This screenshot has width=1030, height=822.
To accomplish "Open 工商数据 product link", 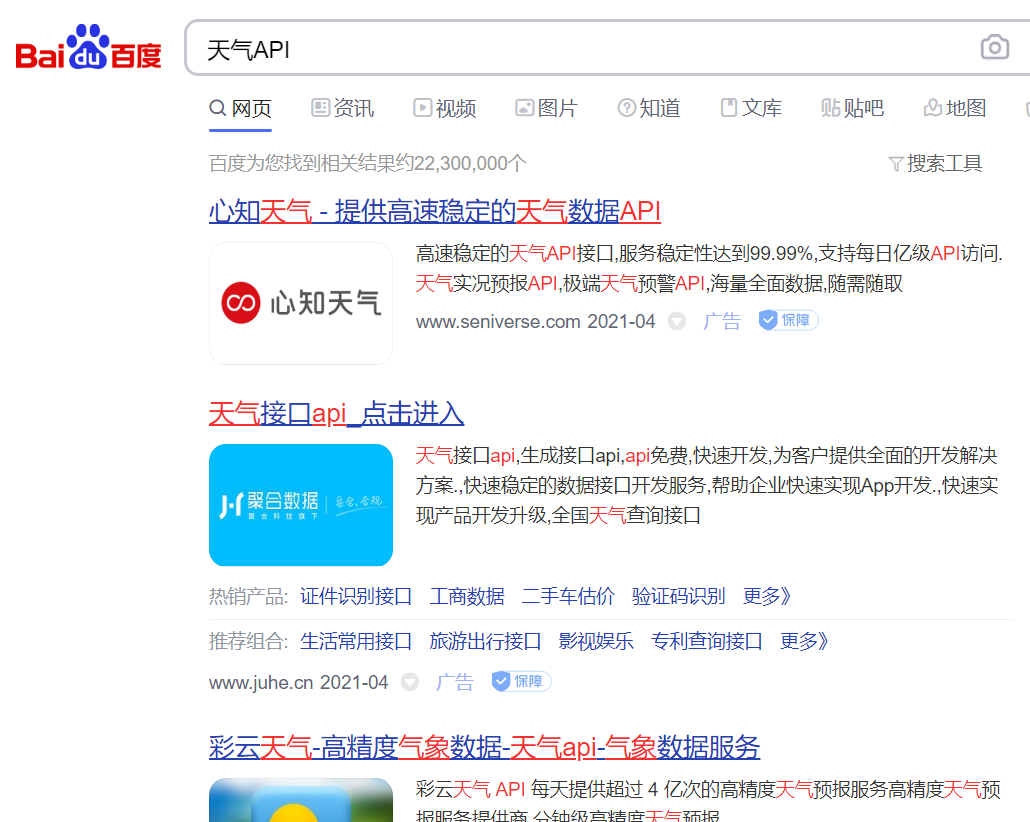I will (467, 597).
